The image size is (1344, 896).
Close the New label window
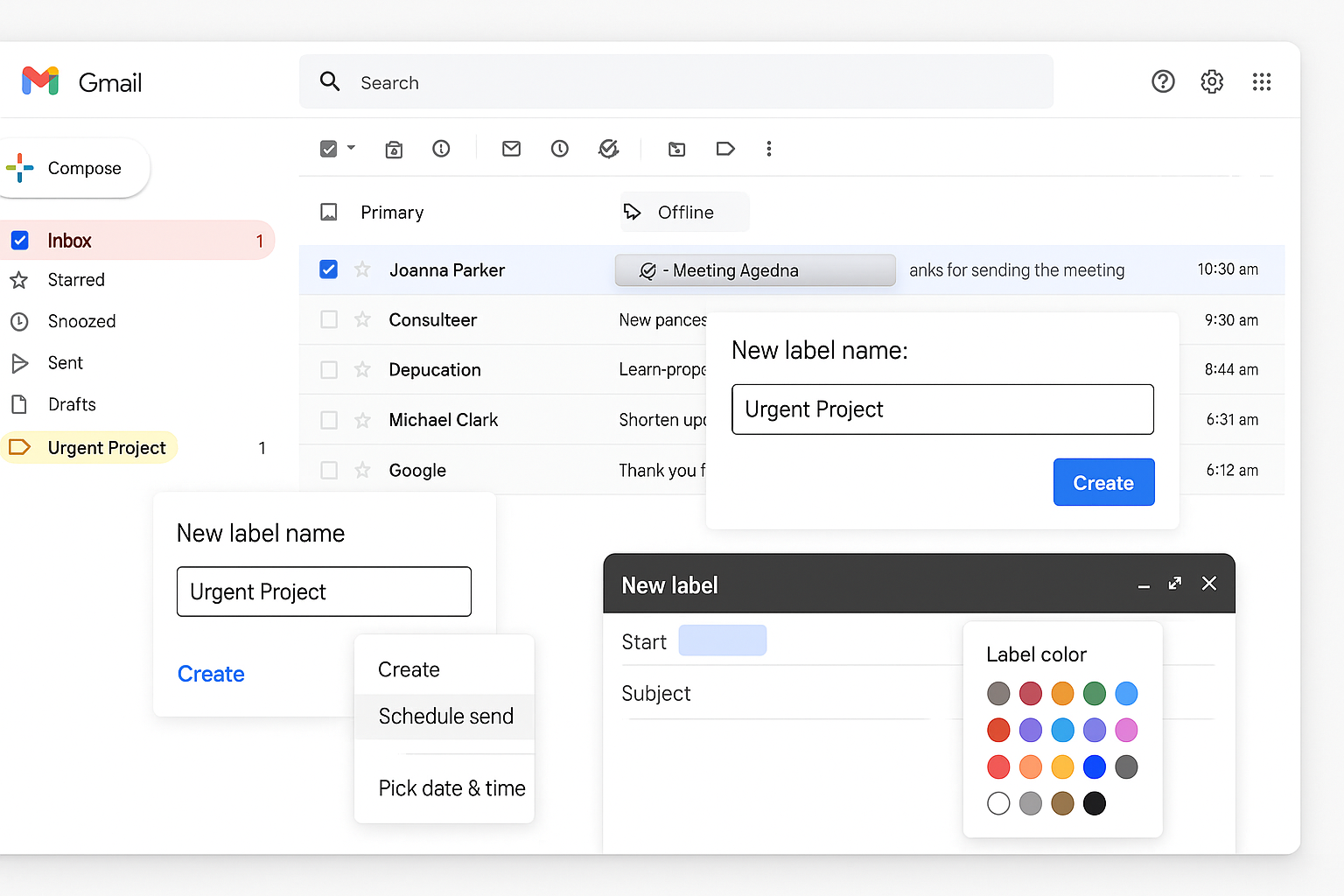[1209, 584]
